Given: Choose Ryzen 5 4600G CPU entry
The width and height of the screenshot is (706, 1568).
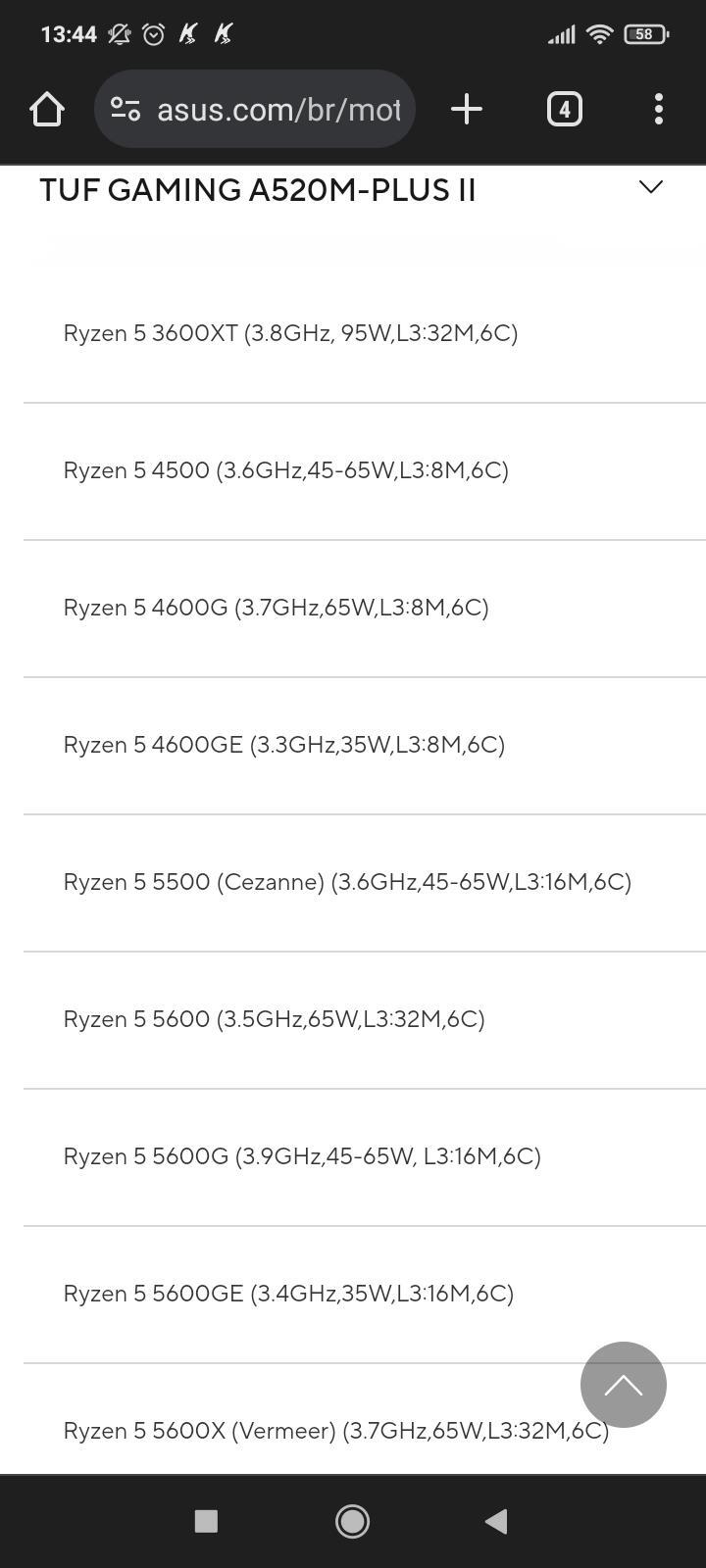Looking at the screenshot, I should coord(365,608).
